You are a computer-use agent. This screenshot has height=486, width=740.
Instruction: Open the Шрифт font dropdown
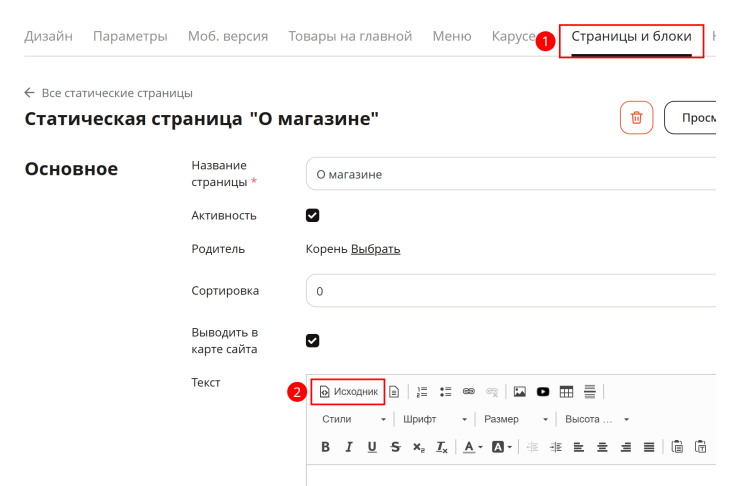[434, 419]
